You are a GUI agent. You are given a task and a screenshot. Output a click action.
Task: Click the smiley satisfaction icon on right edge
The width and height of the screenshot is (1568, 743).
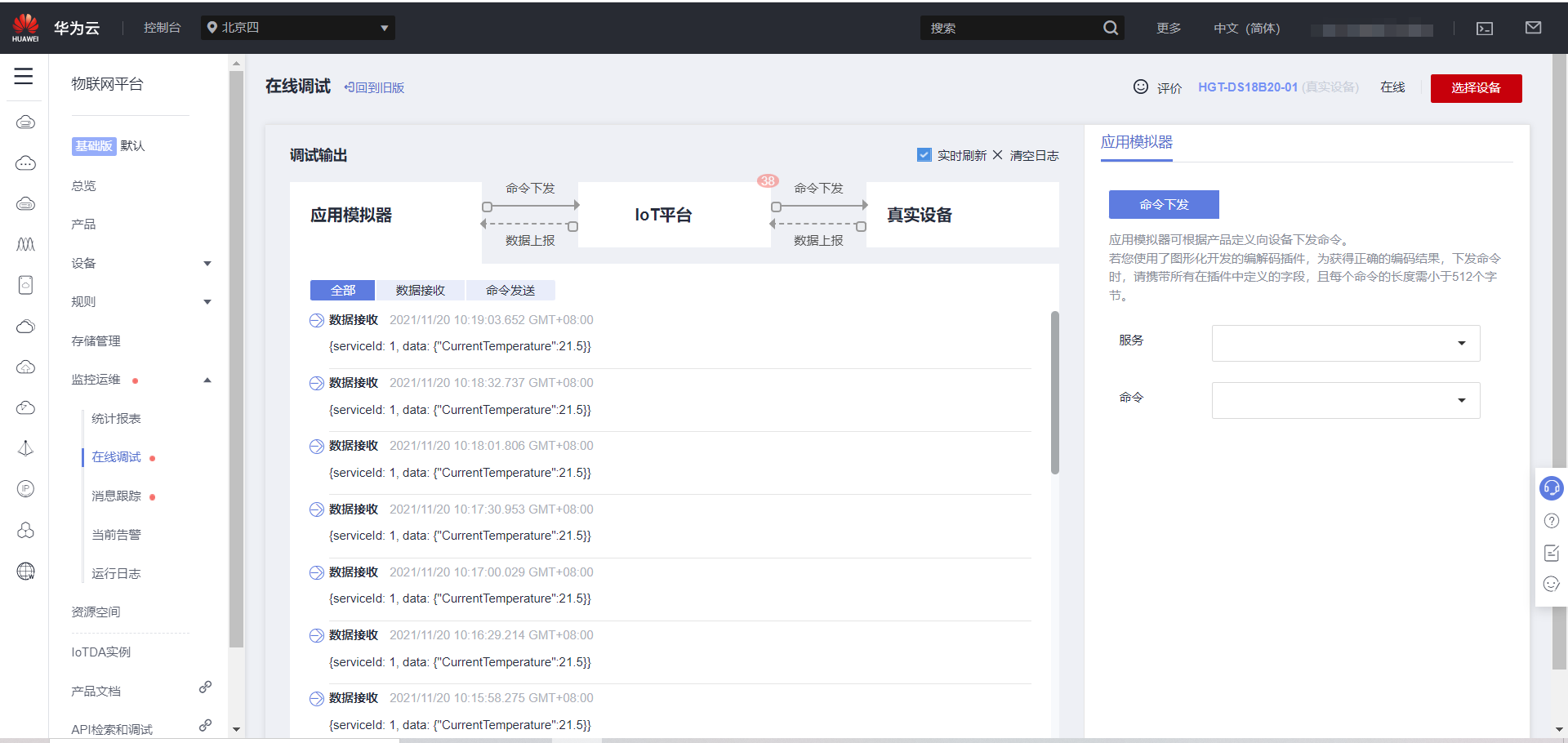[x=1551, y=584]
